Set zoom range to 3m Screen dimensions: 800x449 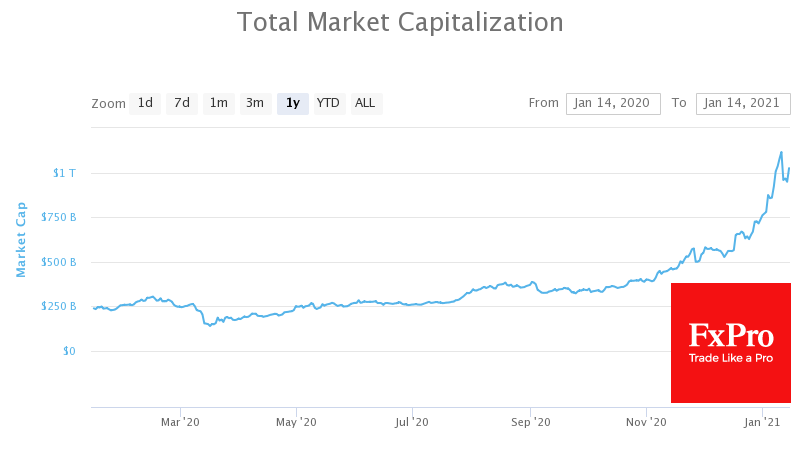[255, 103]
